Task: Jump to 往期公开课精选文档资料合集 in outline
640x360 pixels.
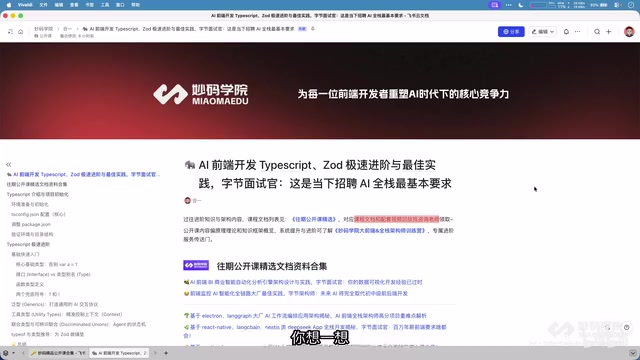Action: 37,184
